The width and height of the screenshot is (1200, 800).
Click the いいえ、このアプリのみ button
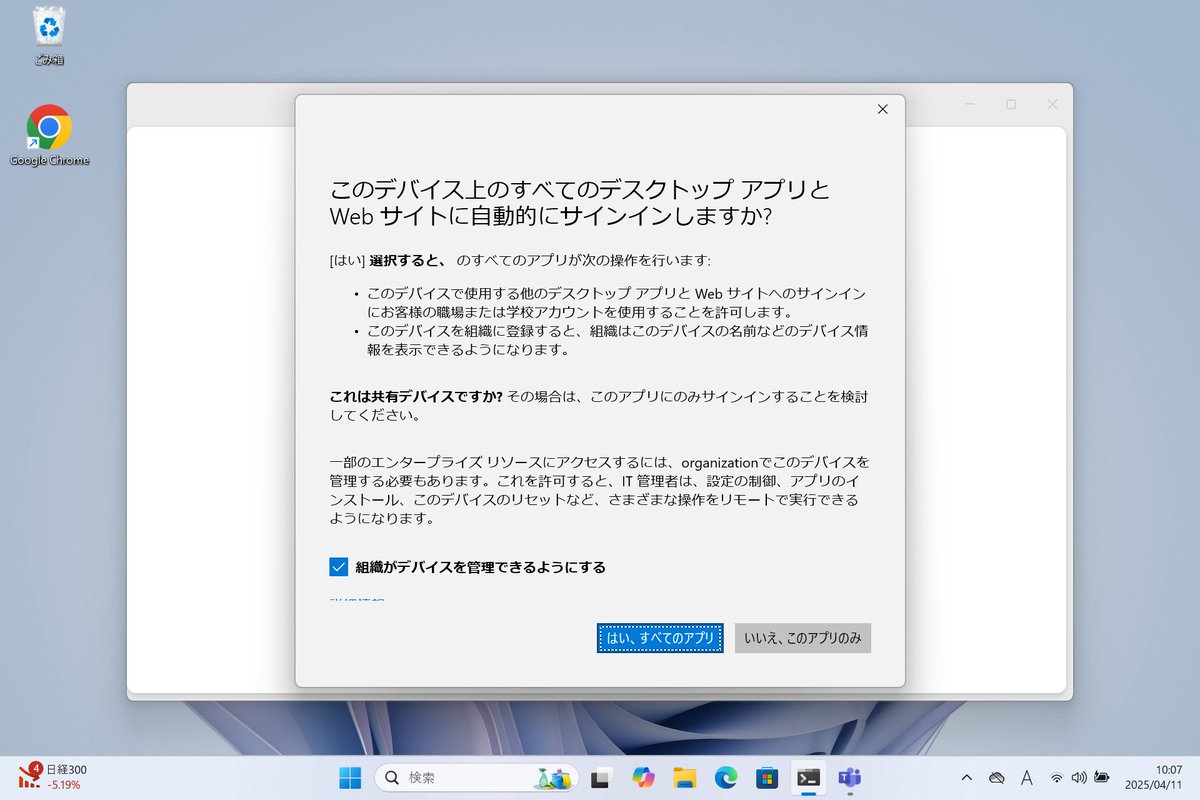point(803,638)
